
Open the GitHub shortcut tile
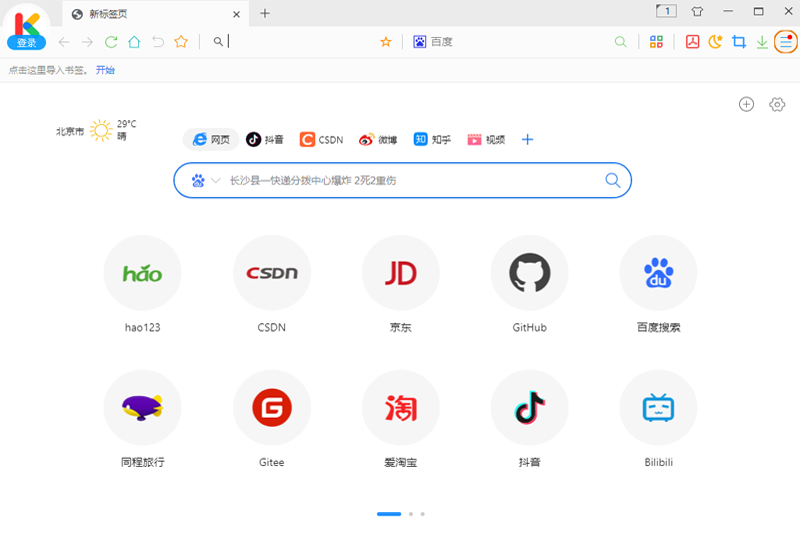tap(529, 274)
